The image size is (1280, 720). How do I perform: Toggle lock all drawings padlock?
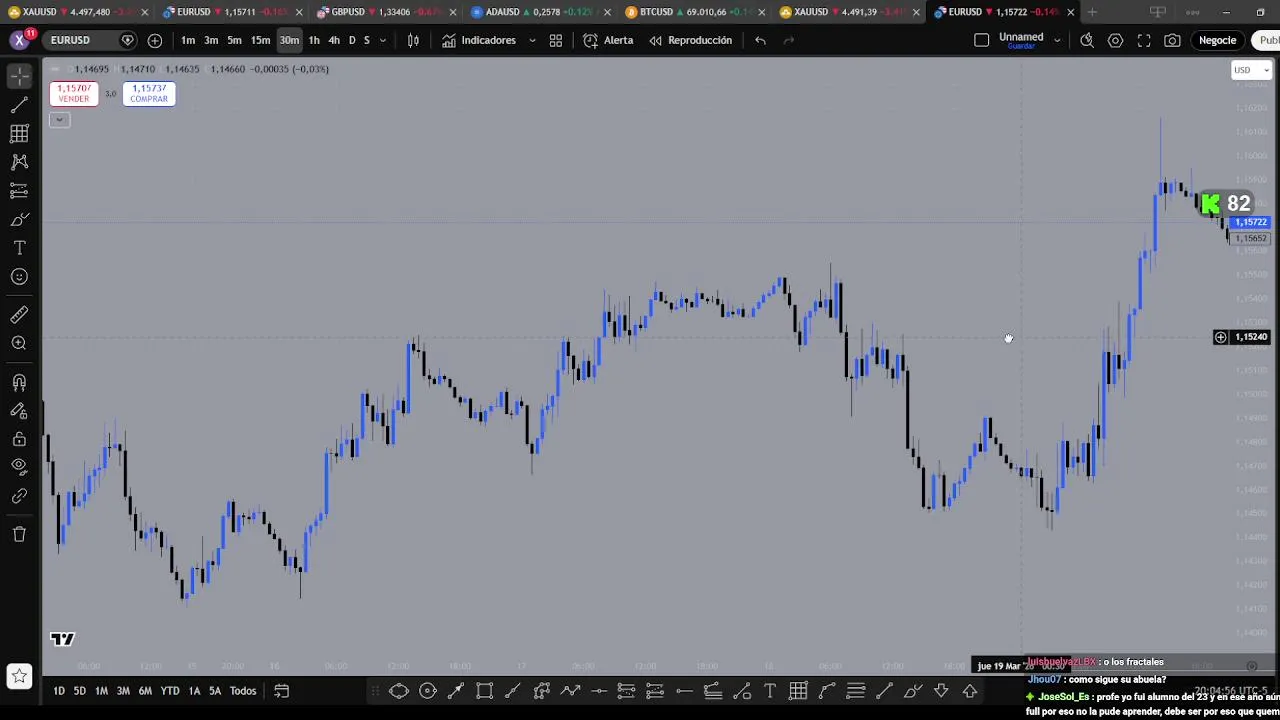click(x=19, y=439)
